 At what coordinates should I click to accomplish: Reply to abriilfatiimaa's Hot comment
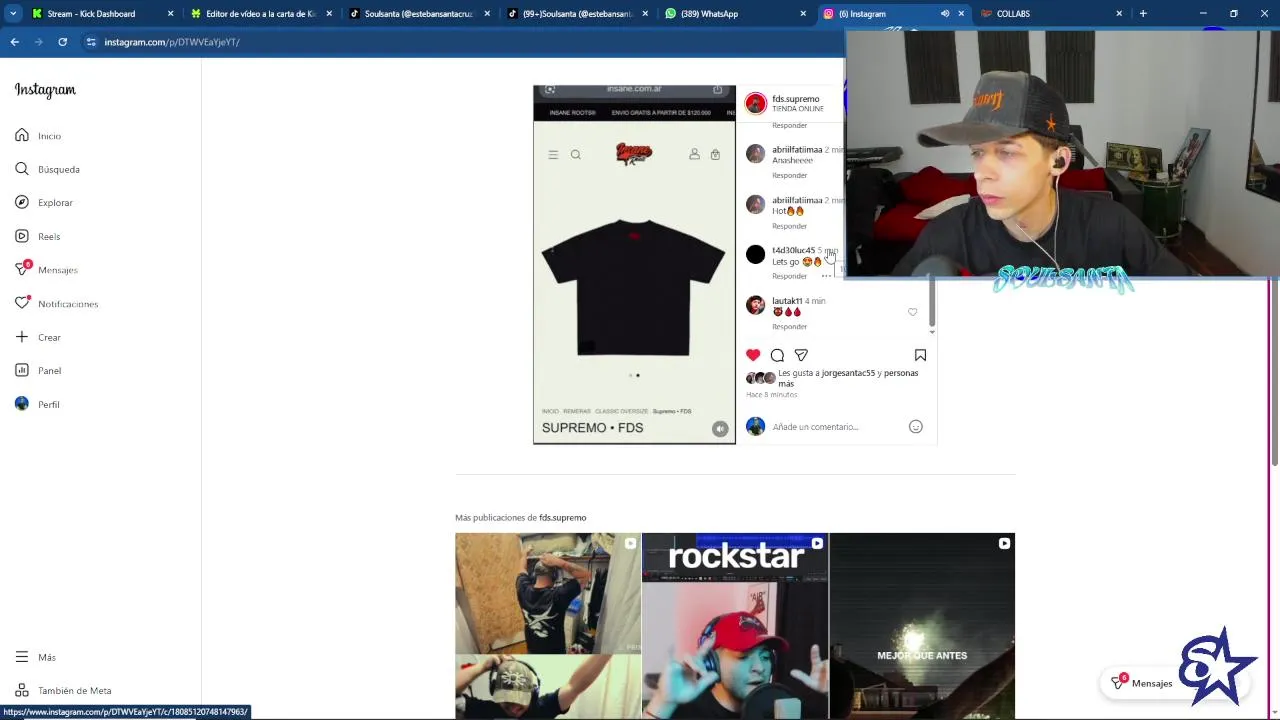tap(789, 226)
